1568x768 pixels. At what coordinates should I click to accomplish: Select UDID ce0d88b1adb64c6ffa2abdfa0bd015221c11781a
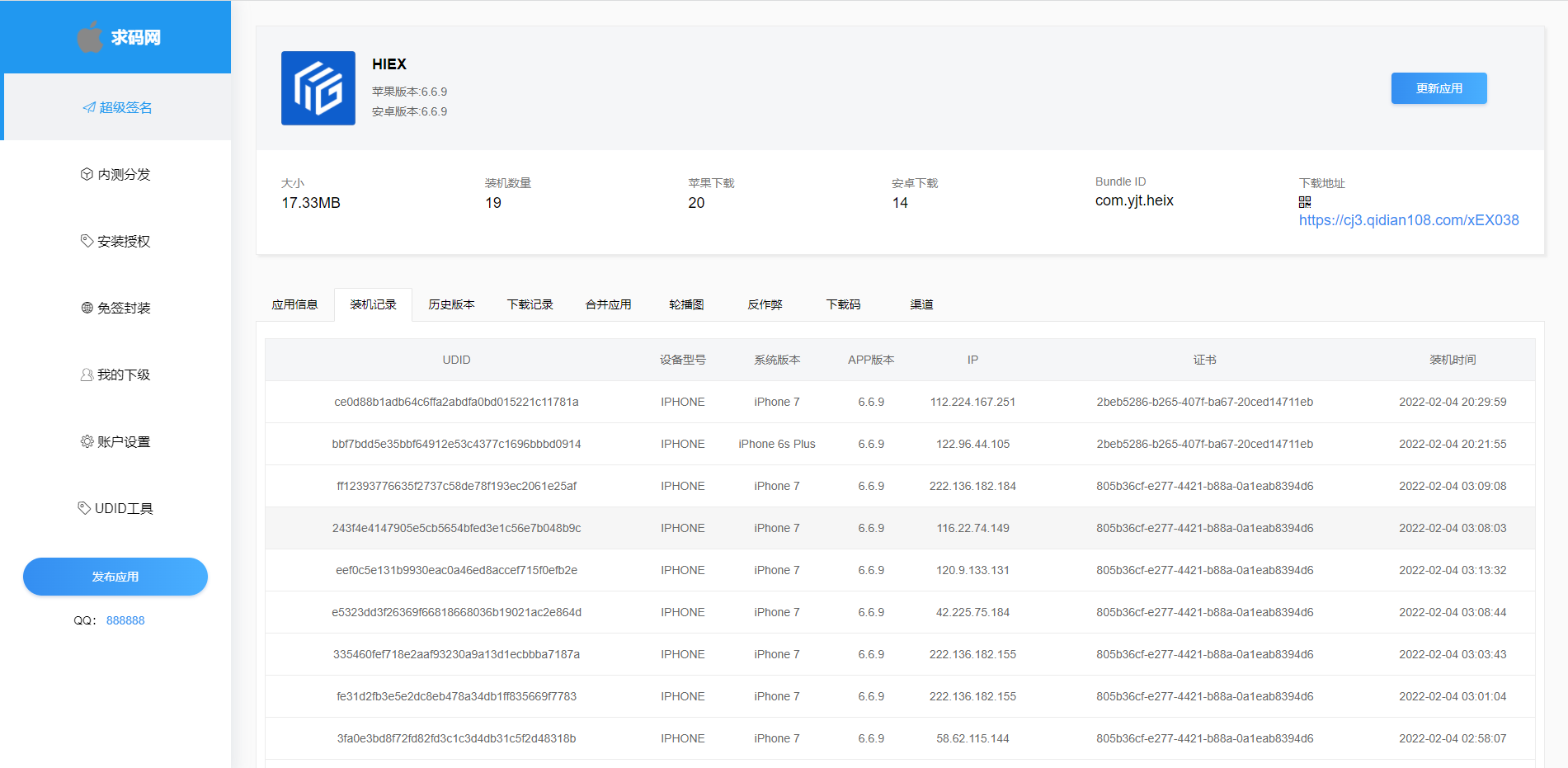[x=456, y=402]
